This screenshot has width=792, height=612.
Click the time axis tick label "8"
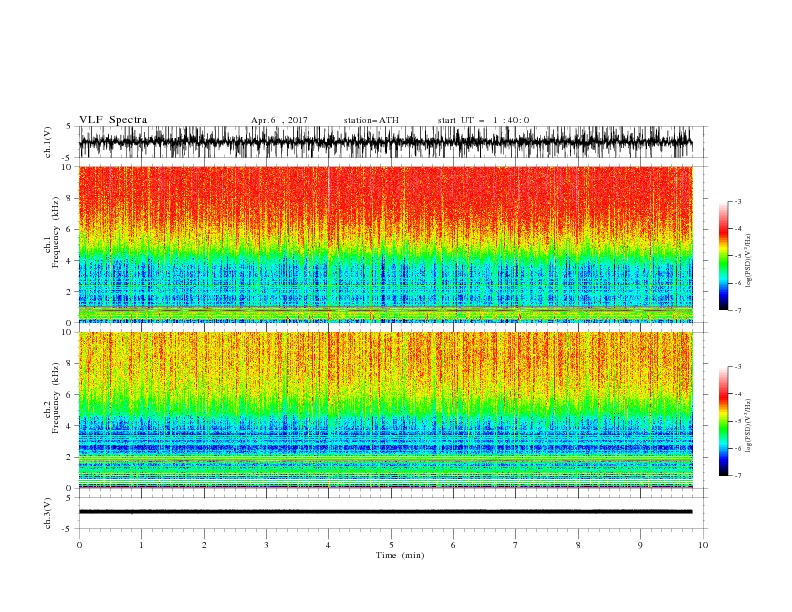[x=578, y=545]
